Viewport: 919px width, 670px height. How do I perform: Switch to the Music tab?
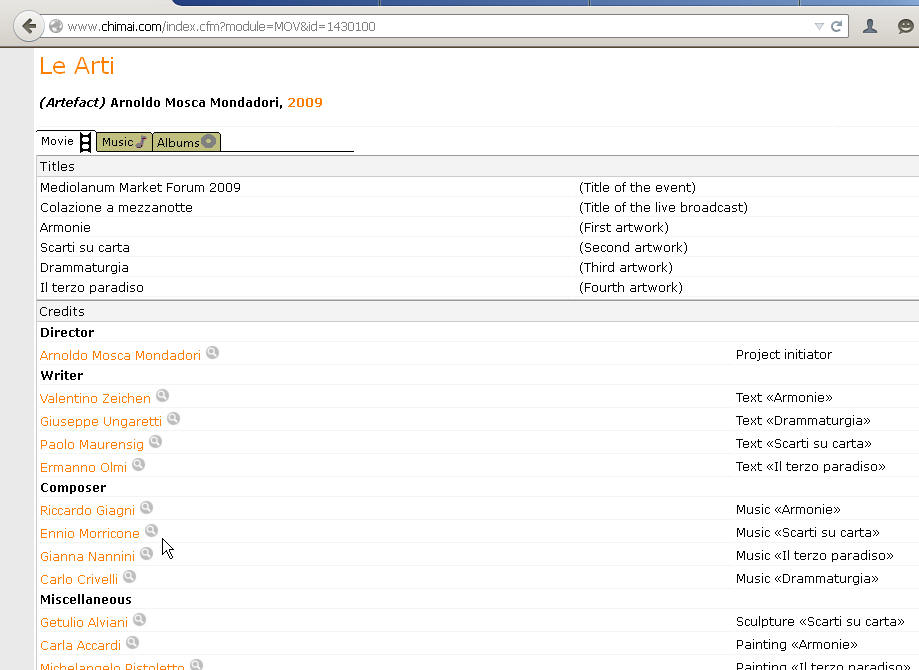coord(124,142)
